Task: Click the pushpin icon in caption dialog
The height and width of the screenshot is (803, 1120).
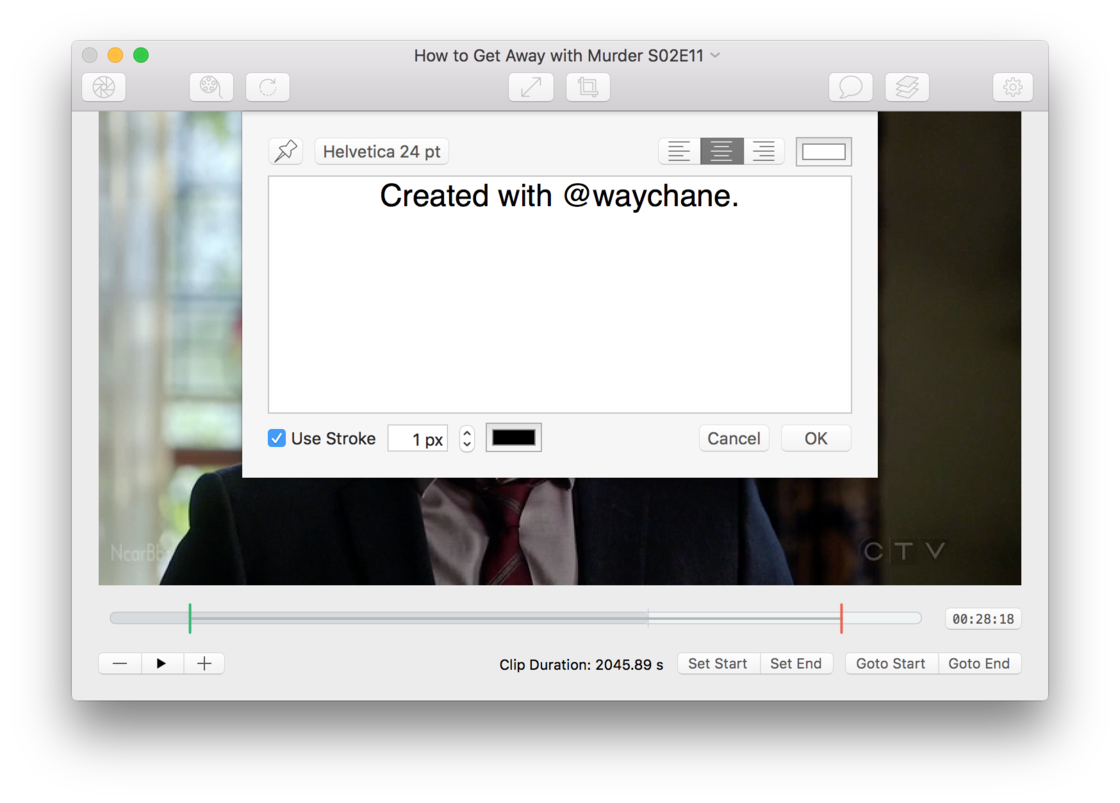Action: click(x=286, y=151)
